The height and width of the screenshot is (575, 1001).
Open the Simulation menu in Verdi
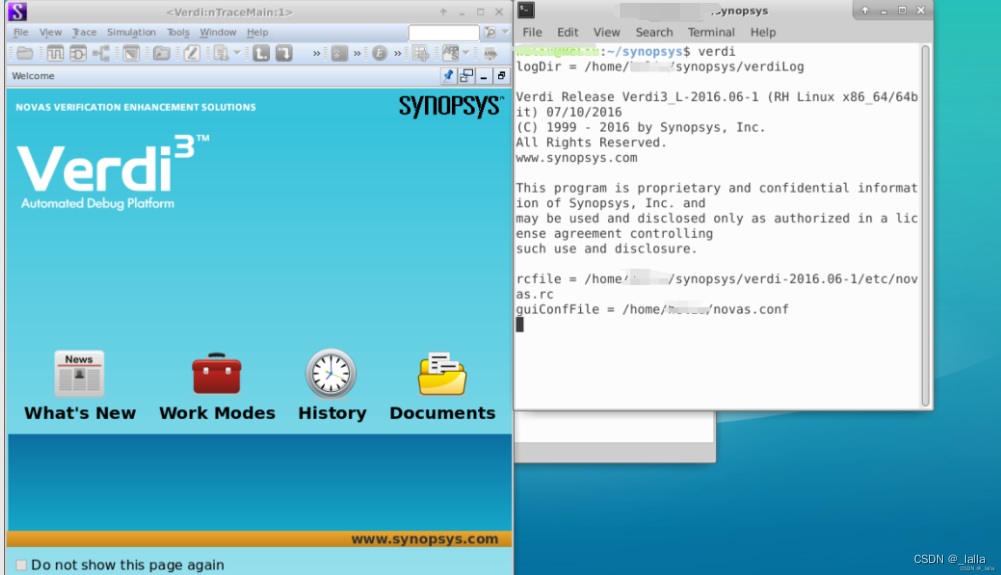point(131,32)
